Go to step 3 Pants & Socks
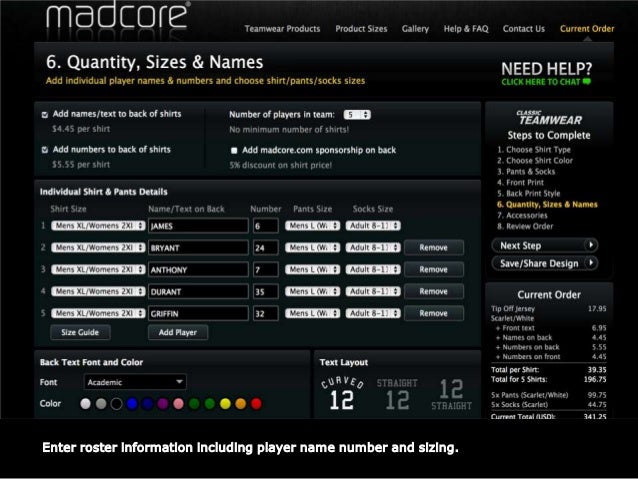 click(526, 172)
